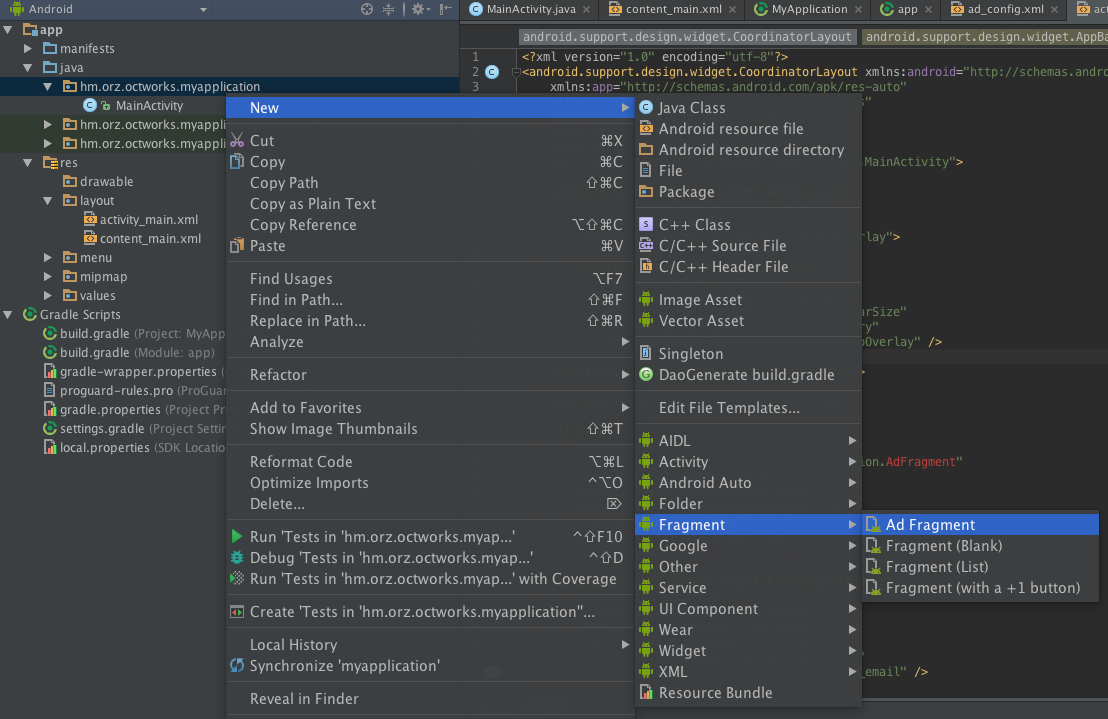Select Optimize Imports
This screenshot has width=1108, height=719.
coord(430,483)
